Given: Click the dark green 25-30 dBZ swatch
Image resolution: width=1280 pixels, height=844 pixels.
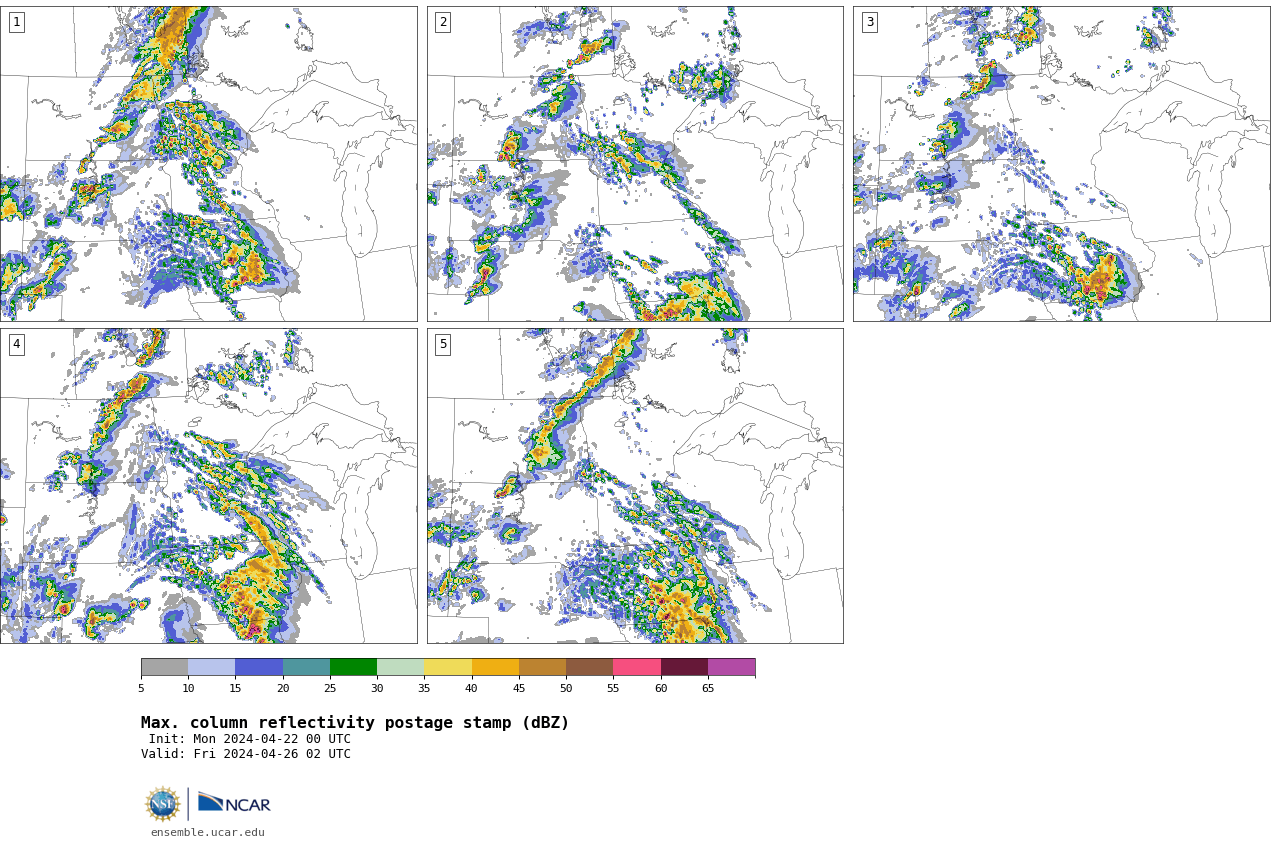Looking at the screenshot, I should pos(353,667).
